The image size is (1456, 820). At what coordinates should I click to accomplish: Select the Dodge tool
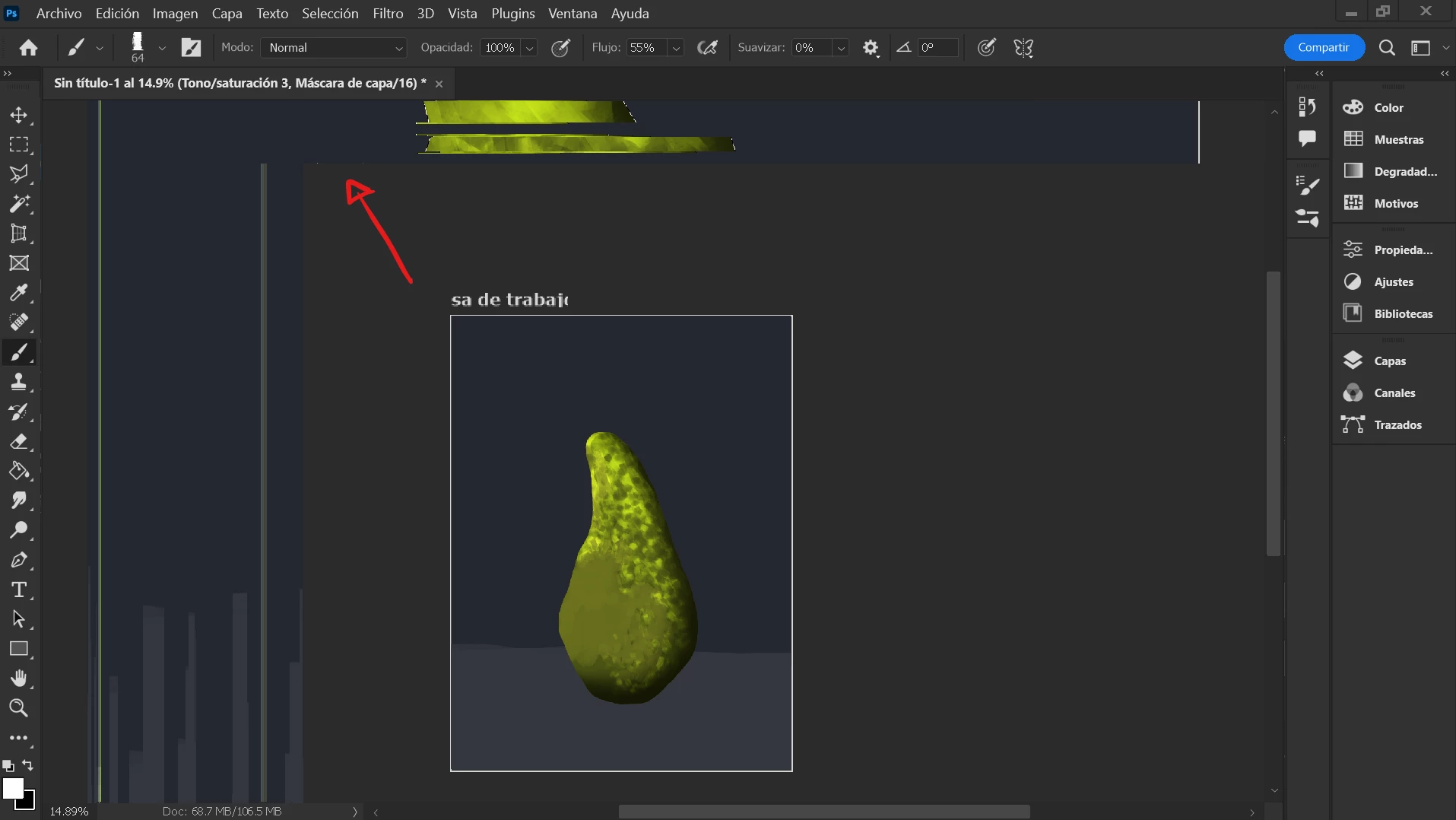click(19, 531)
